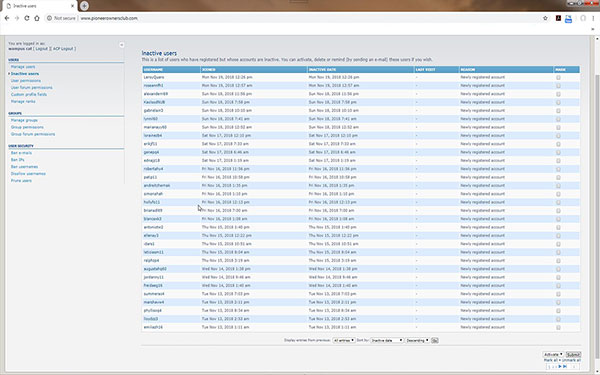Open Manage ranks in sidebar
This screenshot has width=600, height=375.
pyautogui.click(x=23, y=101)
